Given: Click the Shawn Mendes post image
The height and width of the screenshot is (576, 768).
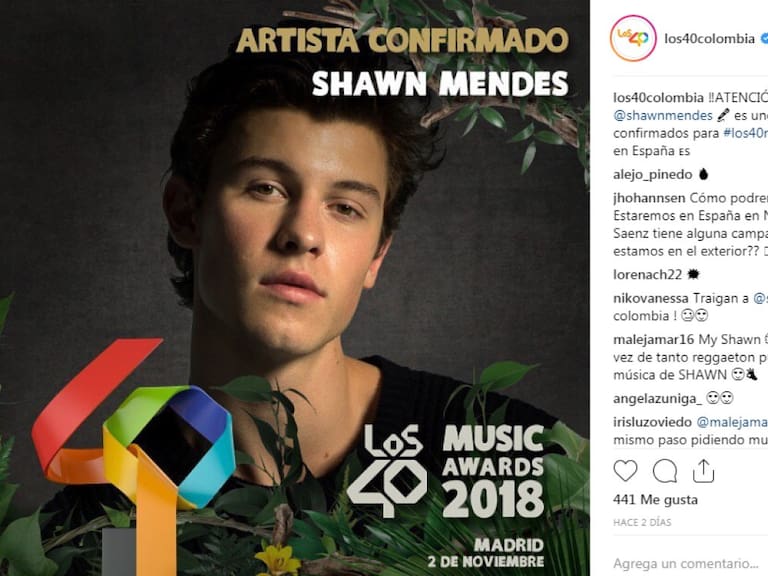Looking at the screenshot, I should click(295, 288).
